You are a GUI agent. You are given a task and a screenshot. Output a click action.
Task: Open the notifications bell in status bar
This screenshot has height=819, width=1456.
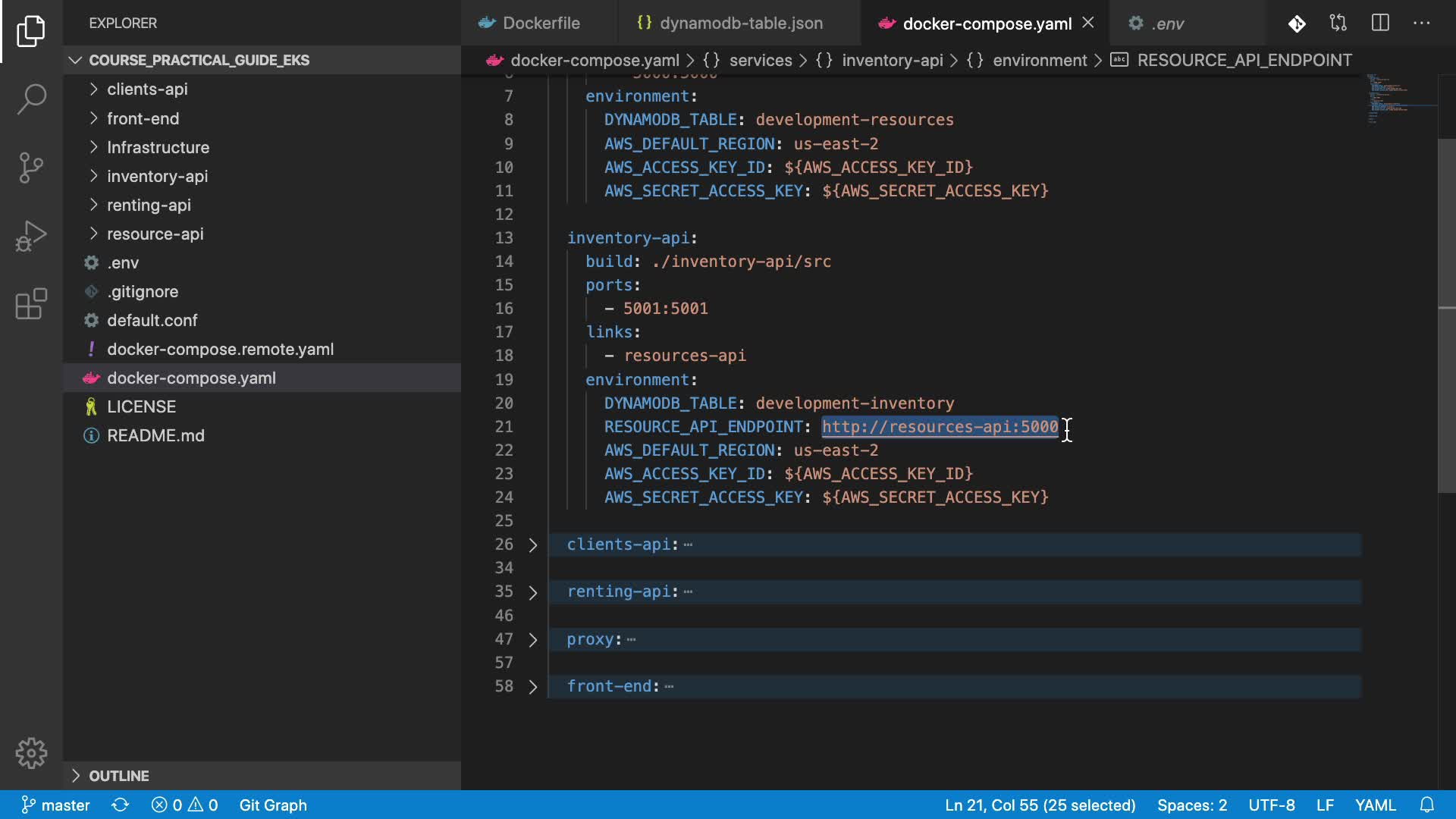(1426, 805)
